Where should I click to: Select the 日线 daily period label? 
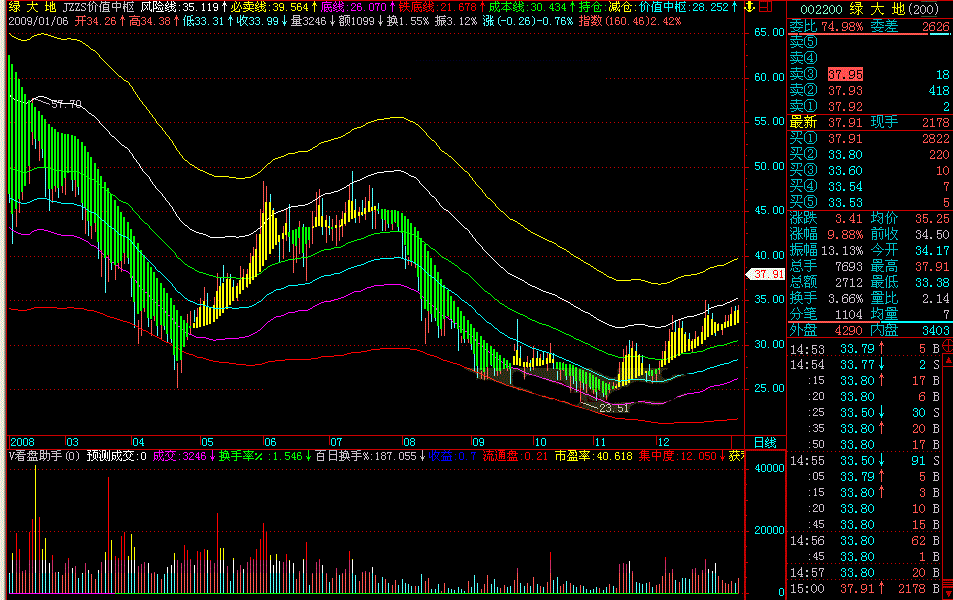765,443
